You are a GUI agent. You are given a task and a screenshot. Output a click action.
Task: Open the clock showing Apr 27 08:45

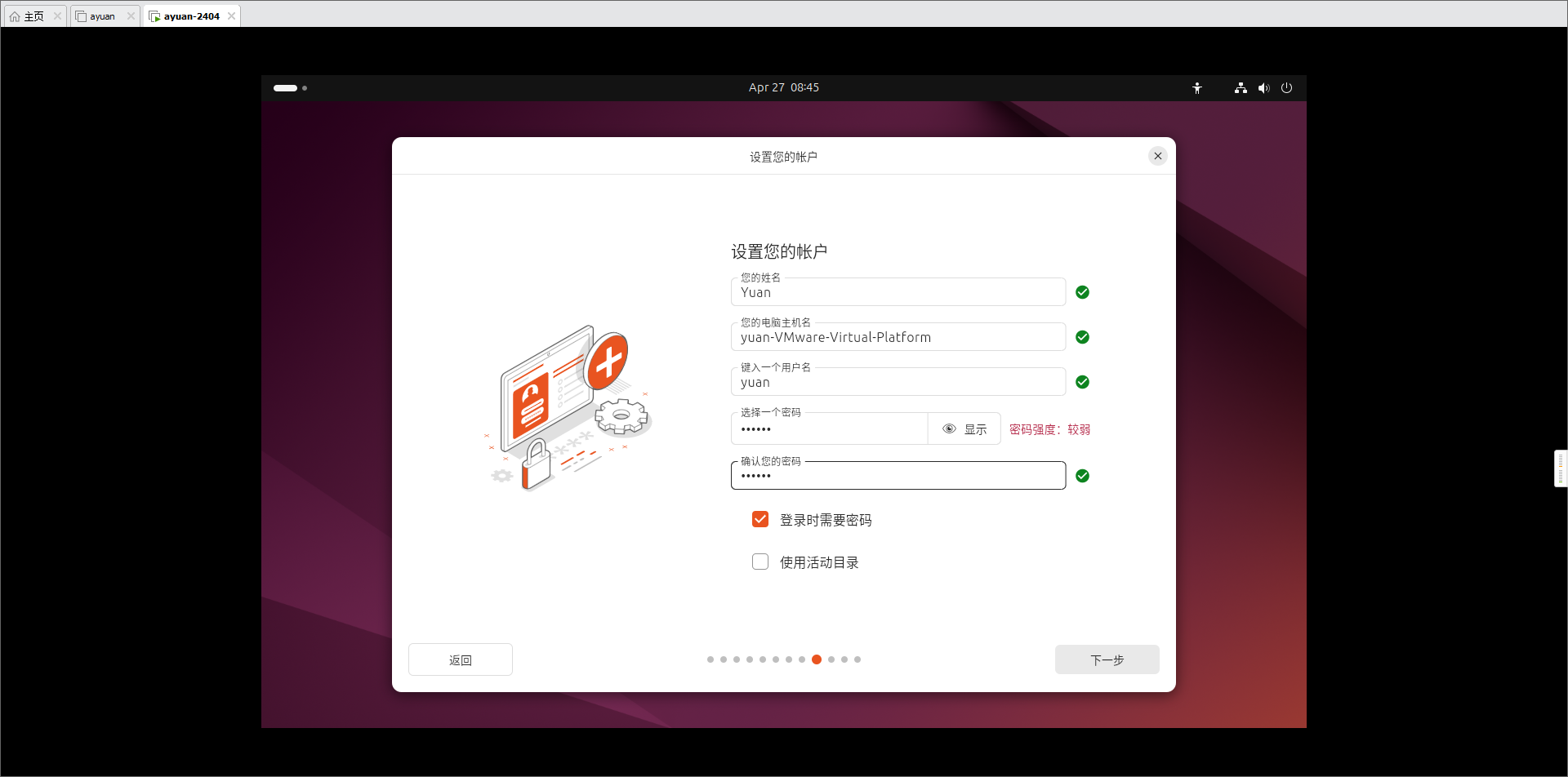point(784,87)
